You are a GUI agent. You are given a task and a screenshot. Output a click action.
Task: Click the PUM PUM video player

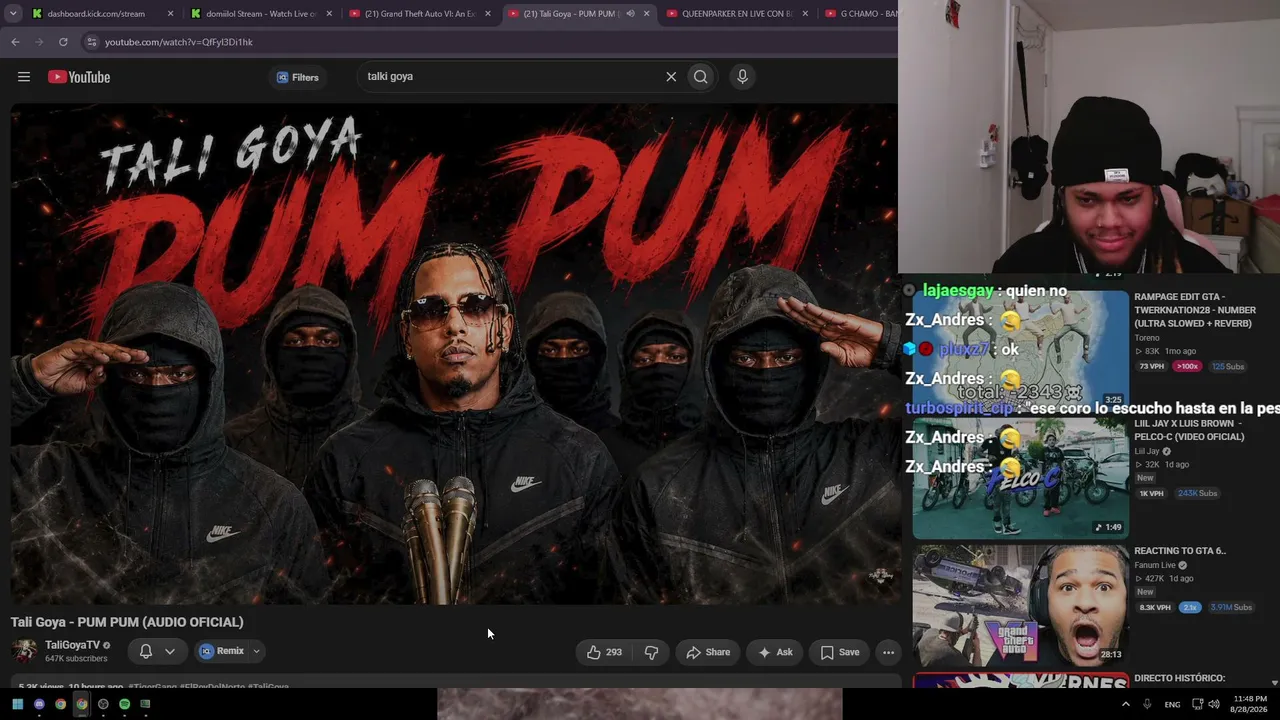(455, 354)
